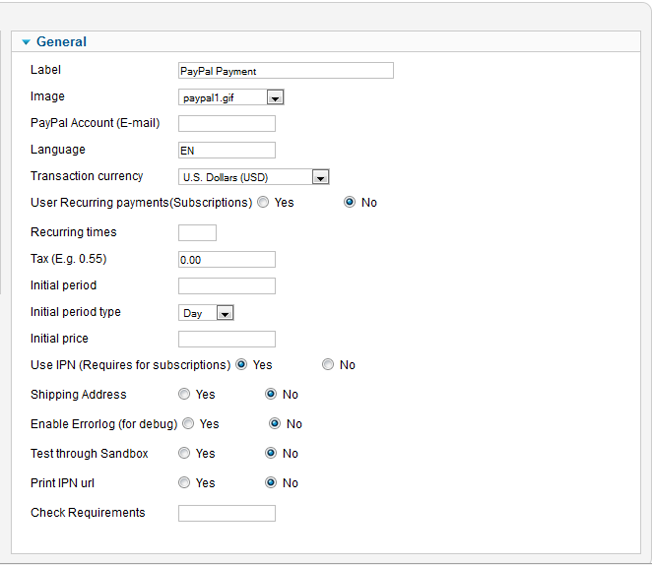Open the Initial period type dropdown
The image size is (652, 565).
[206, 313]
